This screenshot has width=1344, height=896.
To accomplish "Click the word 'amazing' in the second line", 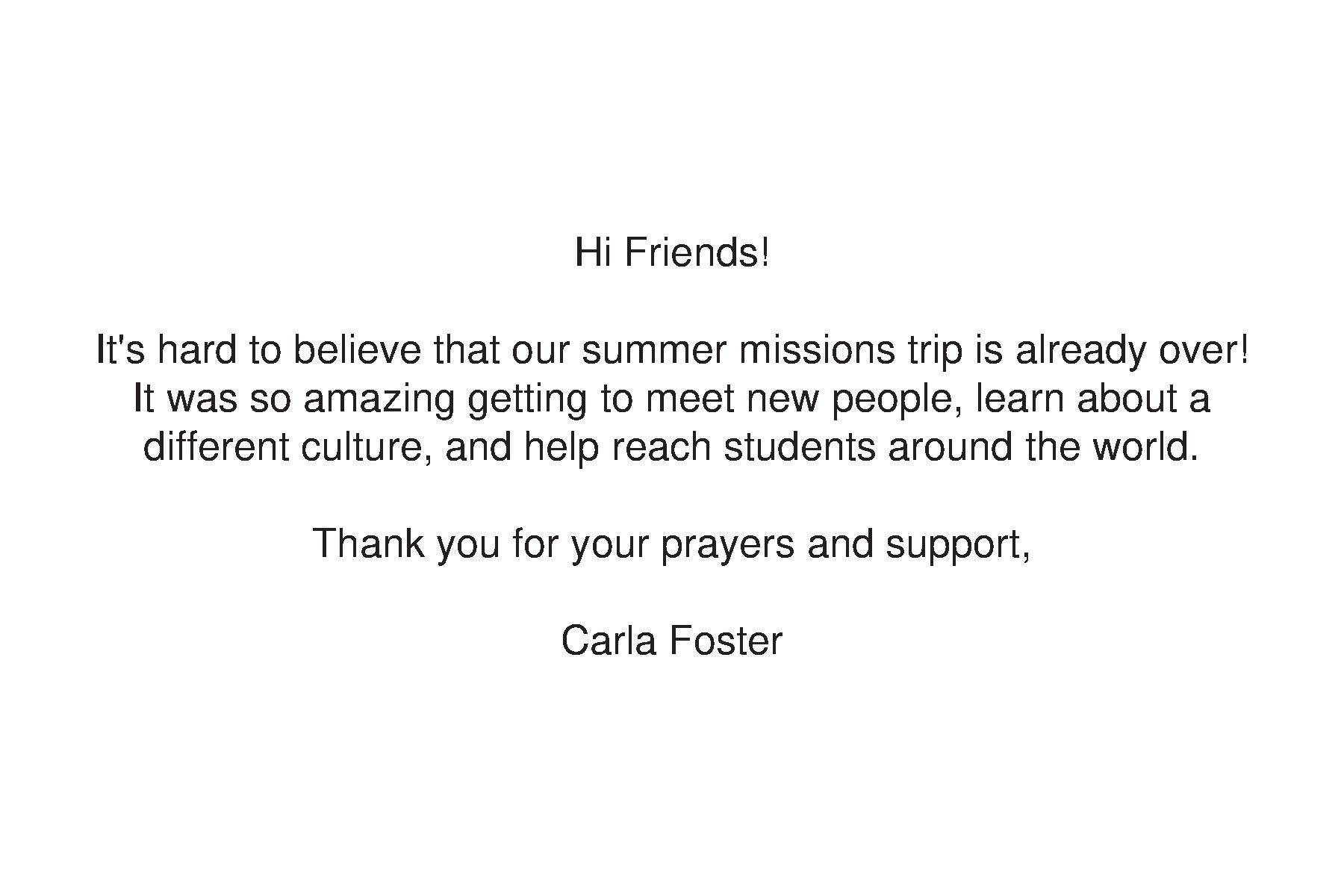I will [379, 399].
